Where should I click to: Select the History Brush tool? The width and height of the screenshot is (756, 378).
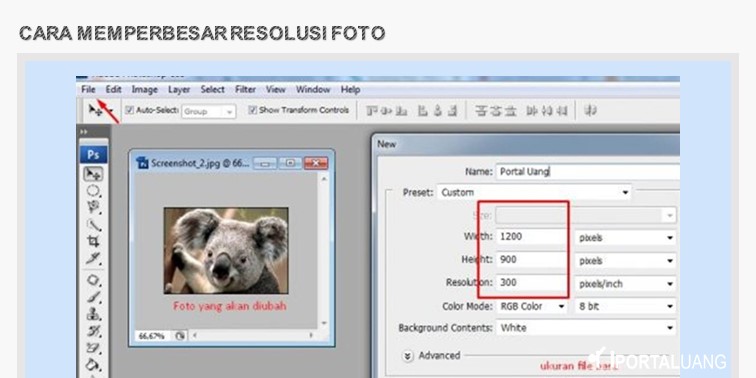[93, 331]
